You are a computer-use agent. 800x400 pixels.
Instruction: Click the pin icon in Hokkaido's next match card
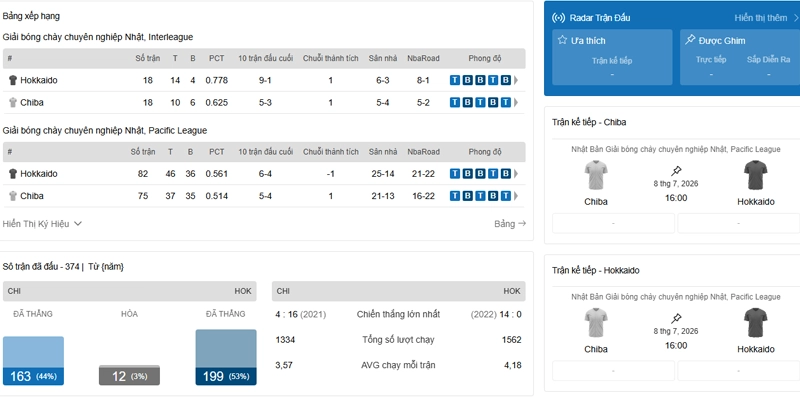[x=676, y=318]
